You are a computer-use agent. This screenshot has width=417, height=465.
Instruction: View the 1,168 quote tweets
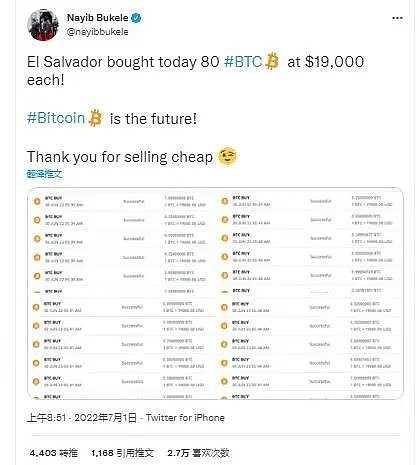[122, 453]
